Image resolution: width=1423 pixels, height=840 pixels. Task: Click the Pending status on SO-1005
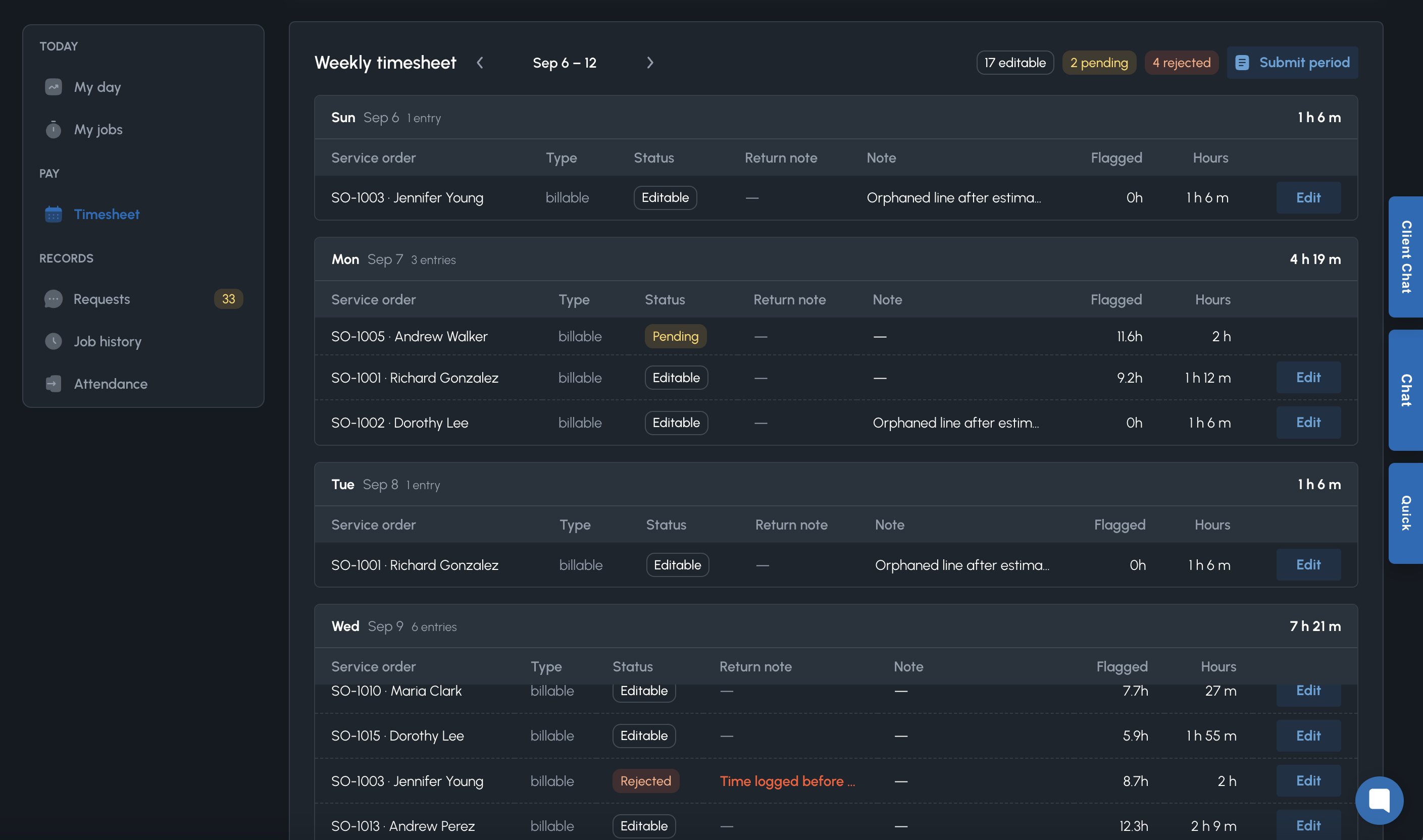[x=675, y=336]
